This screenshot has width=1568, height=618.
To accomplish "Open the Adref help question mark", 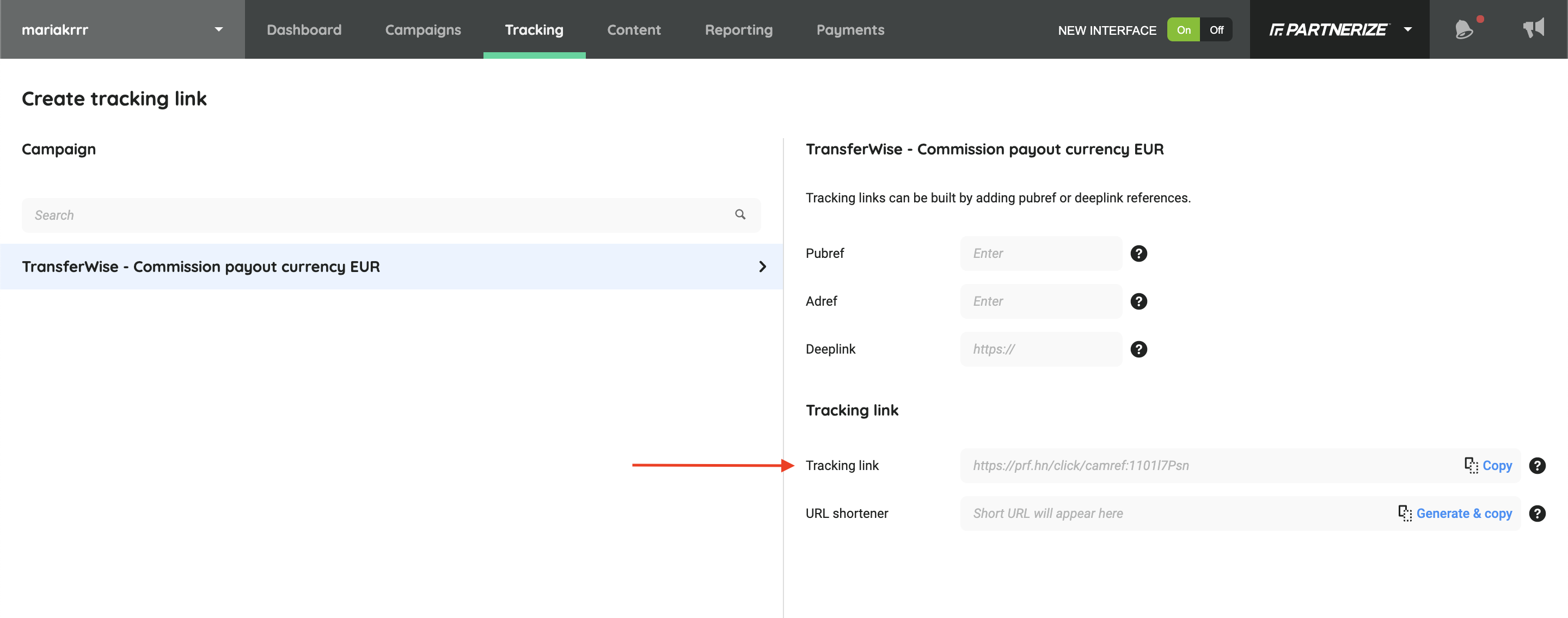I will (1138, 301).
